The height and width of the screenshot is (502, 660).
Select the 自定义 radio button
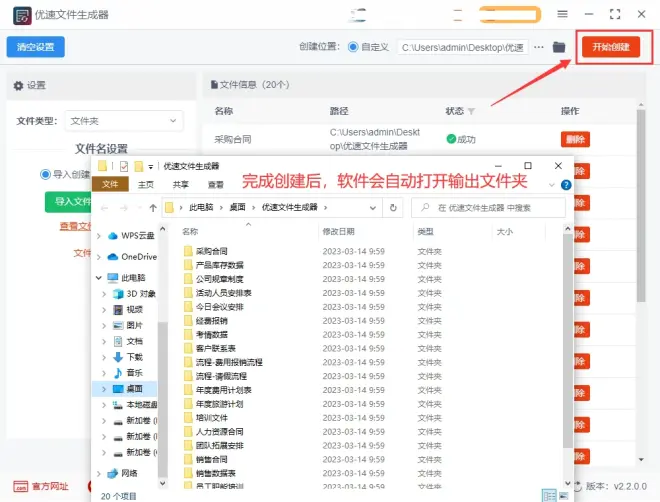353,47
